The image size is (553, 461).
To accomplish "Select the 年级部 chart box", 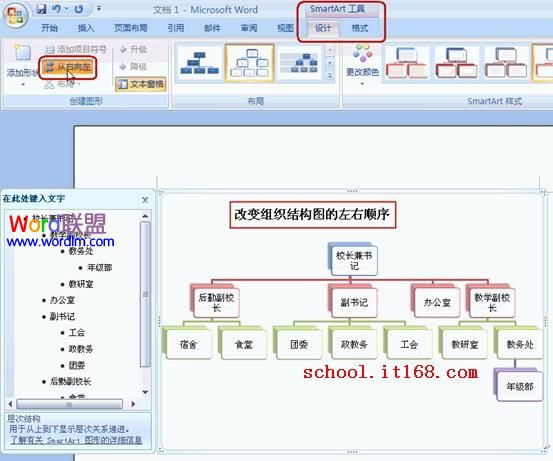I will (x=519, y=387).
